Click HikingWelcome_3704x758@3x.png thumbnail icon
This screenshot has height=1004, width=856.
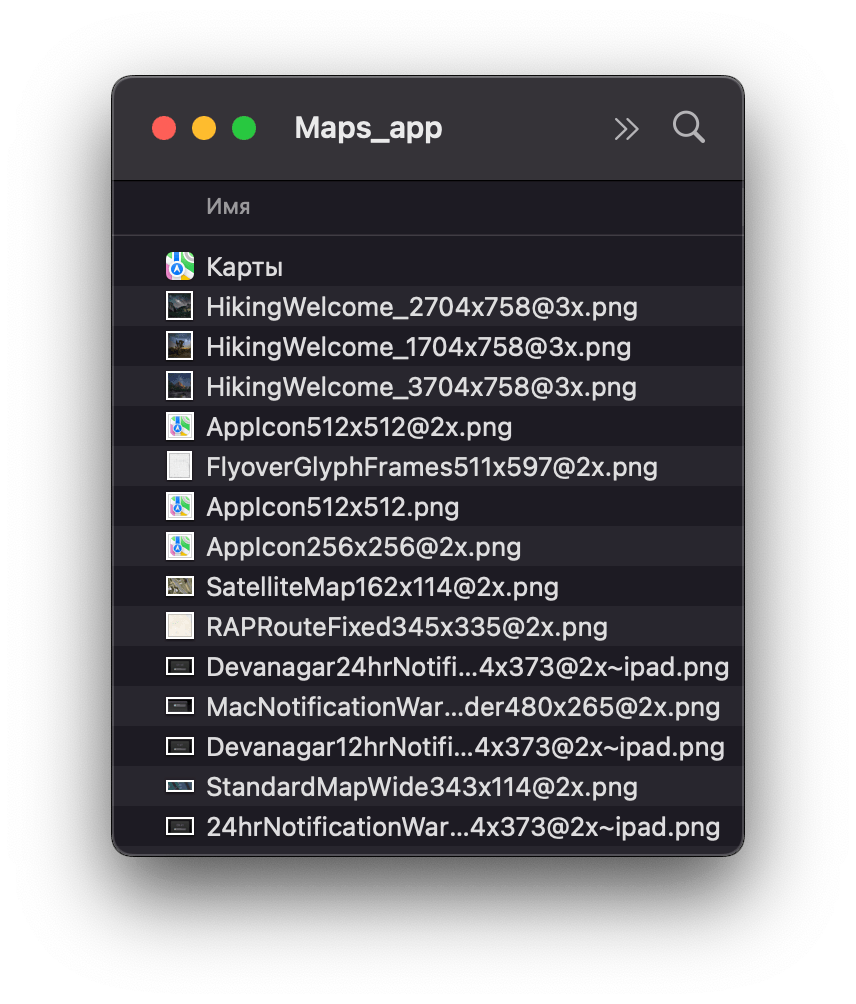coord(180,386)
